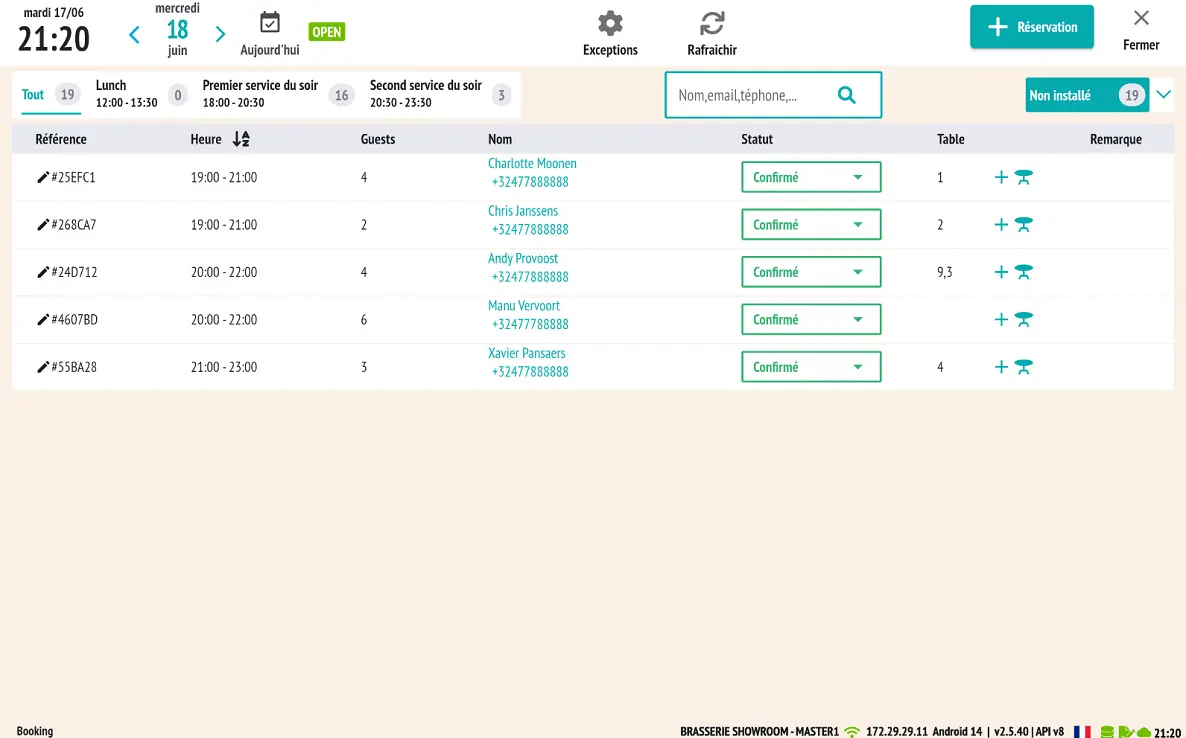Select Premier service du soir tab
This screenshot has height=738, width=1186.
(x=260, y=94)
